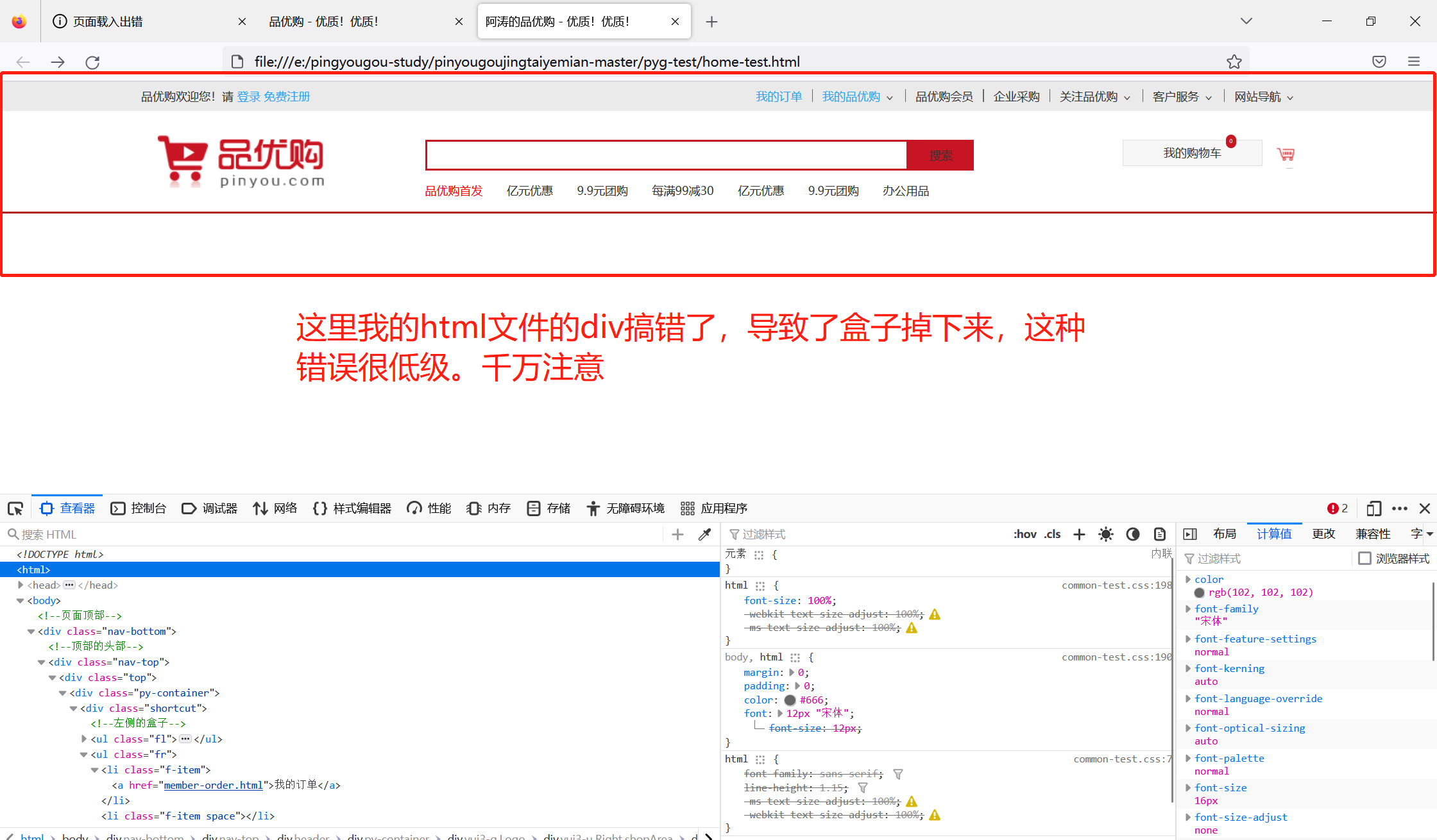The image size is (1437, 840).
Task: Click the save to Pocket icon
Action: [1379, 62]
